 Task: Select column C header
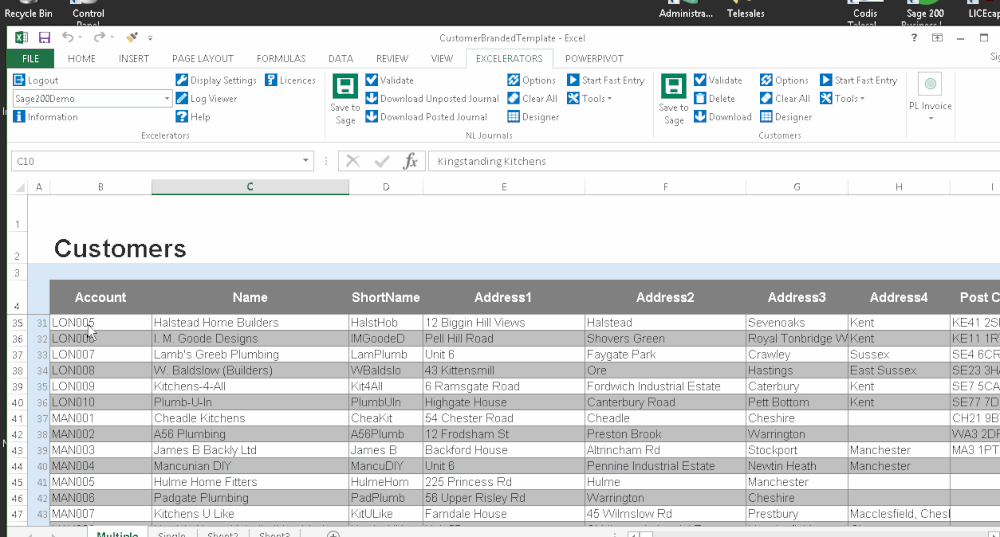pyautogui.click(x=250, y=187)
